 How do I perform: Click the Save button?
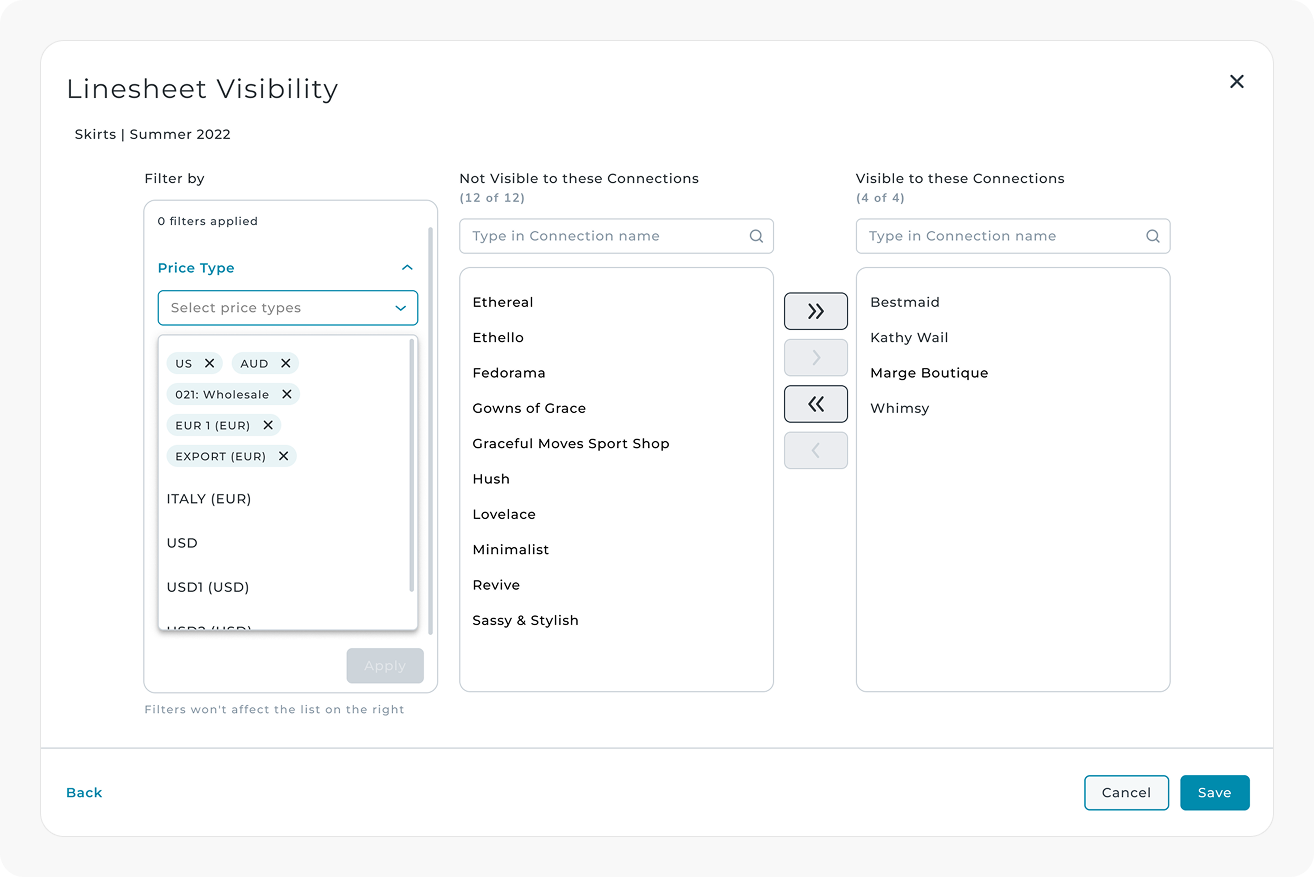point(1214,793)
